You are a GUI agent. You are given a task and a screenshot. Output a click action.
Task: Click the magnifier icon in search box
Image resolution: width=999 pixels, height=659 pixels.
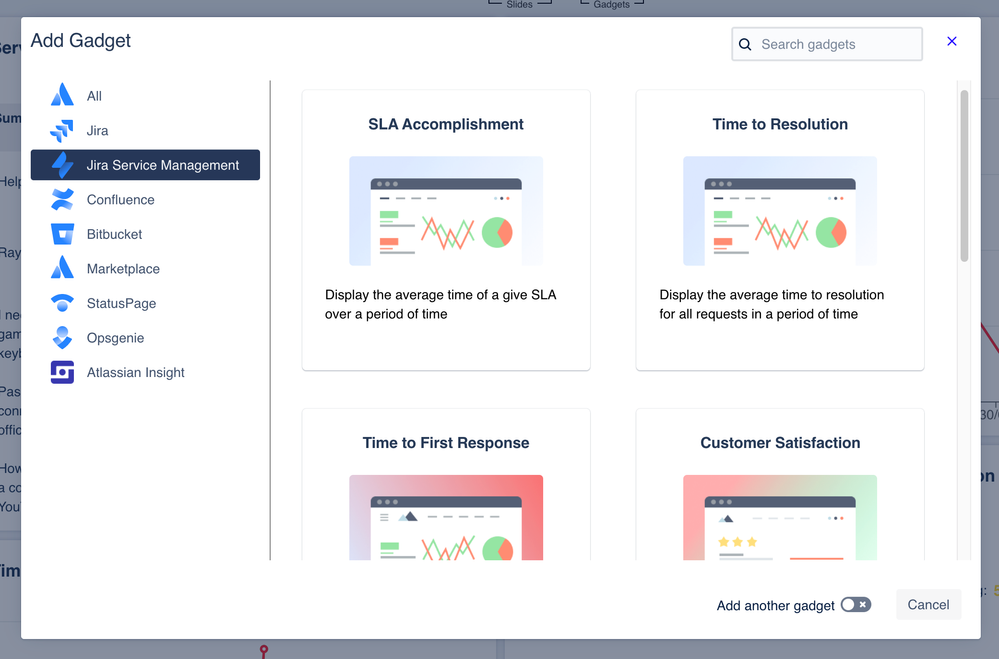point(745,45)
